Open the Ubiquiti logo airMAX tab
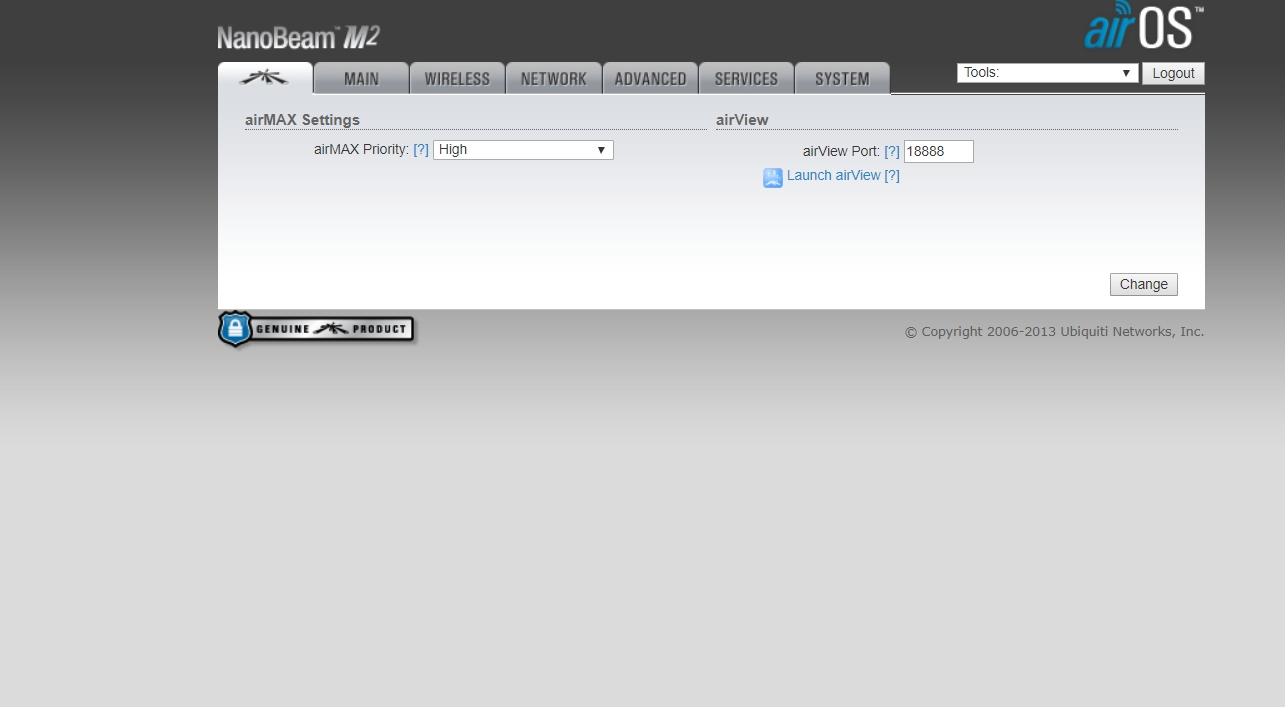1285x707 pixels. tap(265, 78)
